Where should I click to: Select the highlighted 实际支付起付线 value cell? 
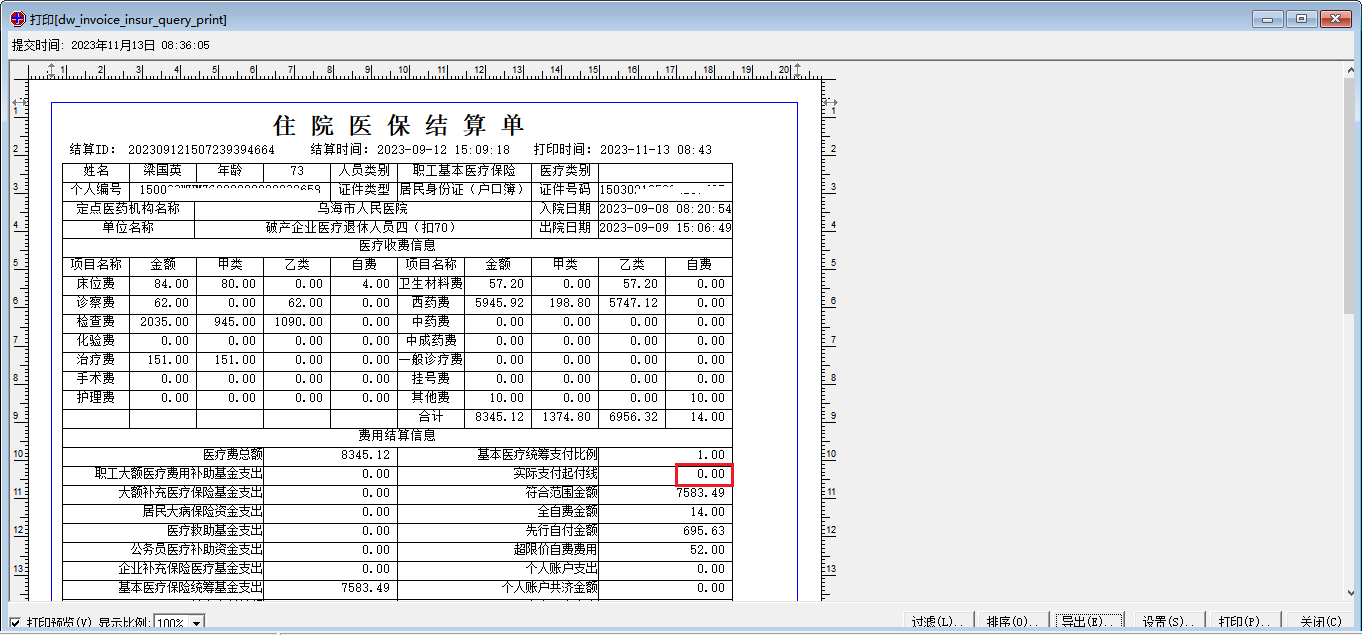[x=704, y=474]
